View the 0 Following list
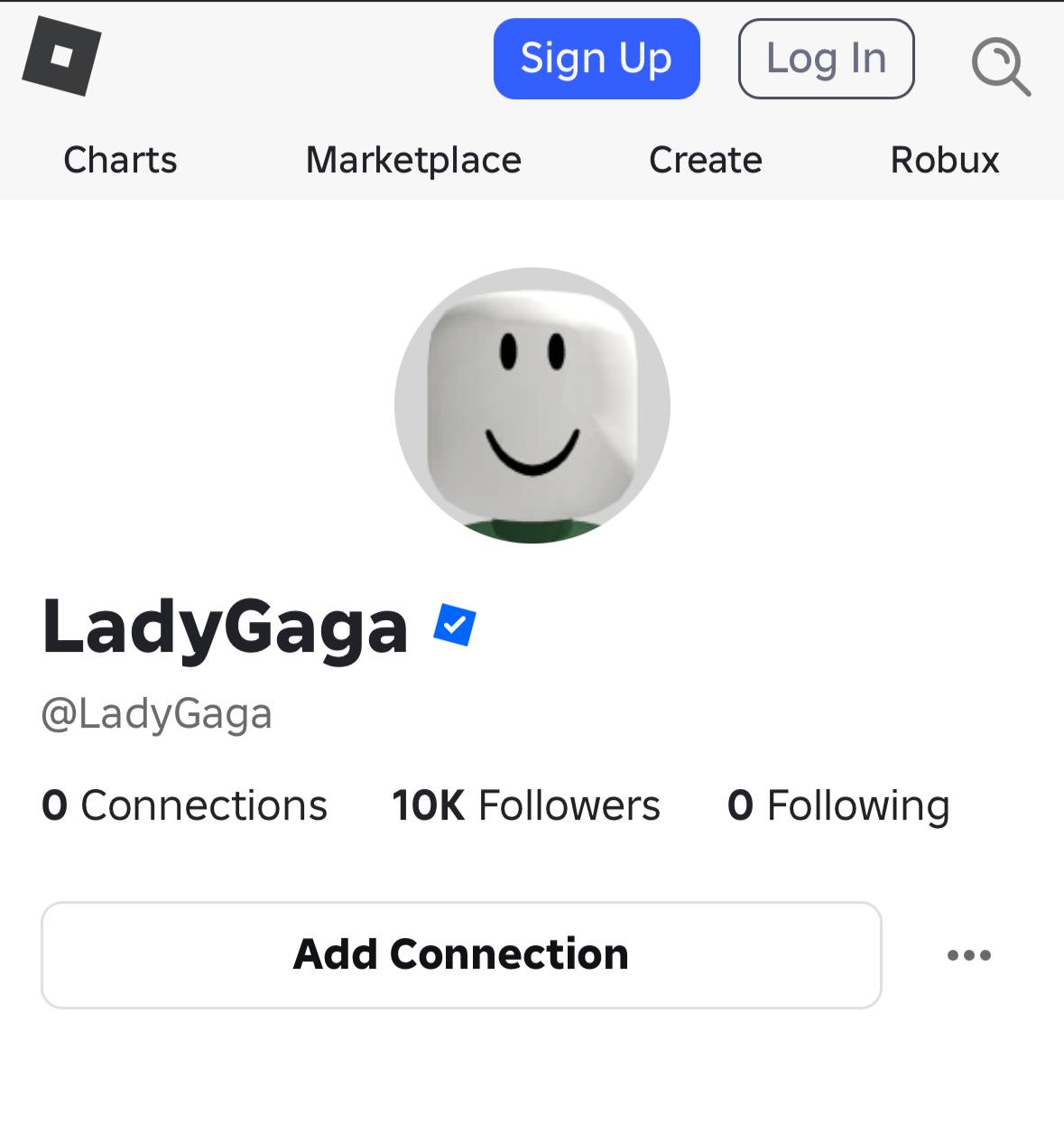This screenshot has width=1064, height=1124. click(838, 805)
